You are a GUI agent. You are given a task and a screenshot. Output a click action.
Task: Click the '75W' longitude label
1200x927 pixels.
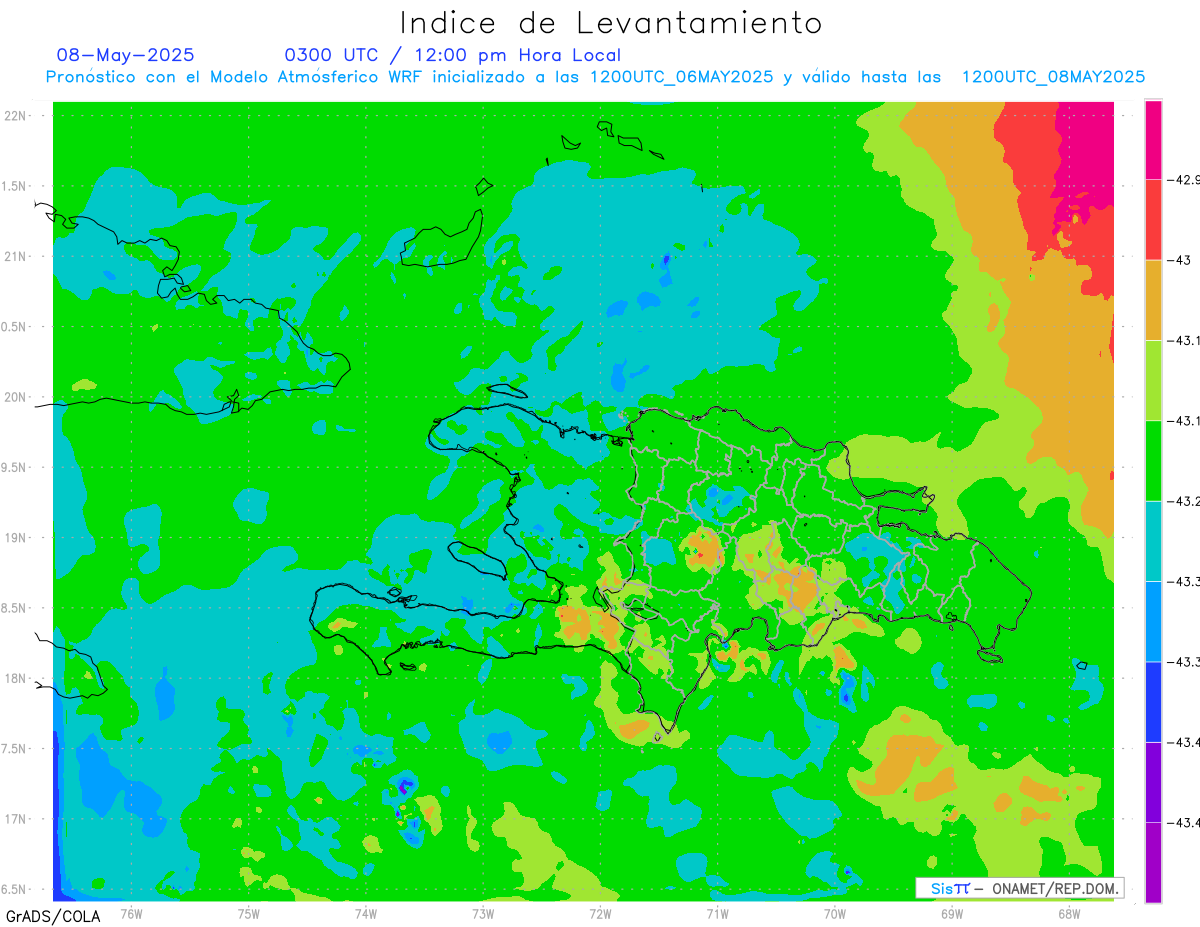(249, 913)
